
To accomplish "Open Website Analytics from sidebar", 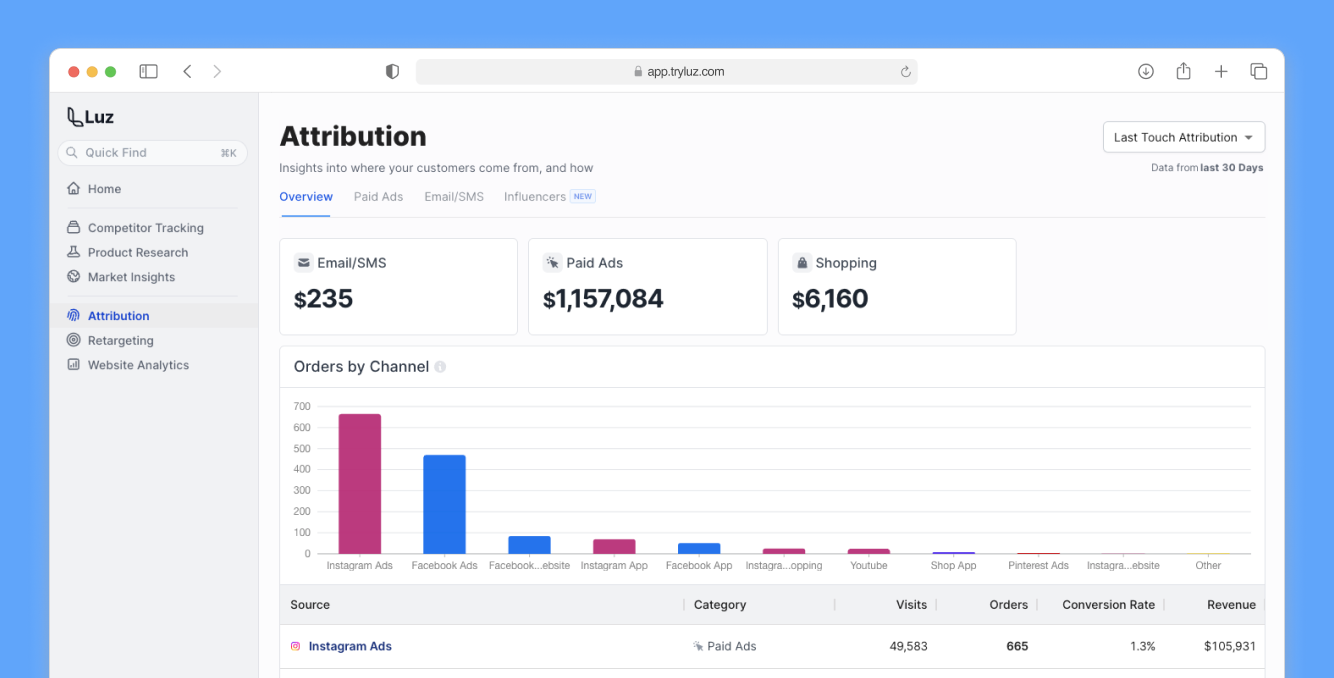I will click(x=138, y=365).
